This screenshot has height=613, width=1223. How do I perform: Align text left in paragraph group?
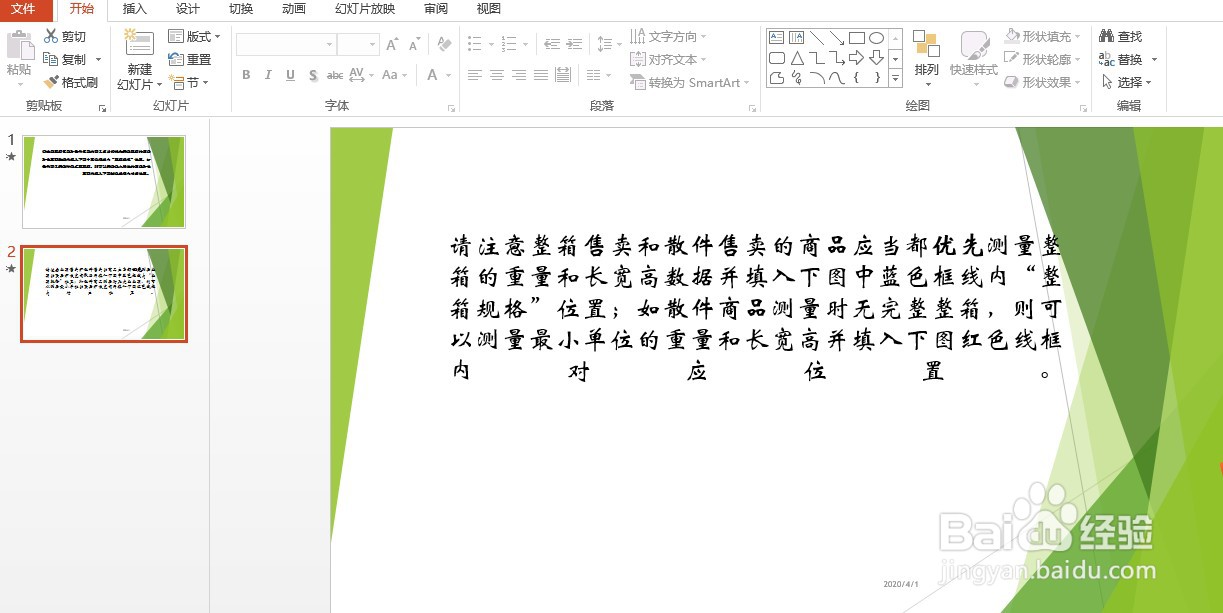(x=475, y=75)
